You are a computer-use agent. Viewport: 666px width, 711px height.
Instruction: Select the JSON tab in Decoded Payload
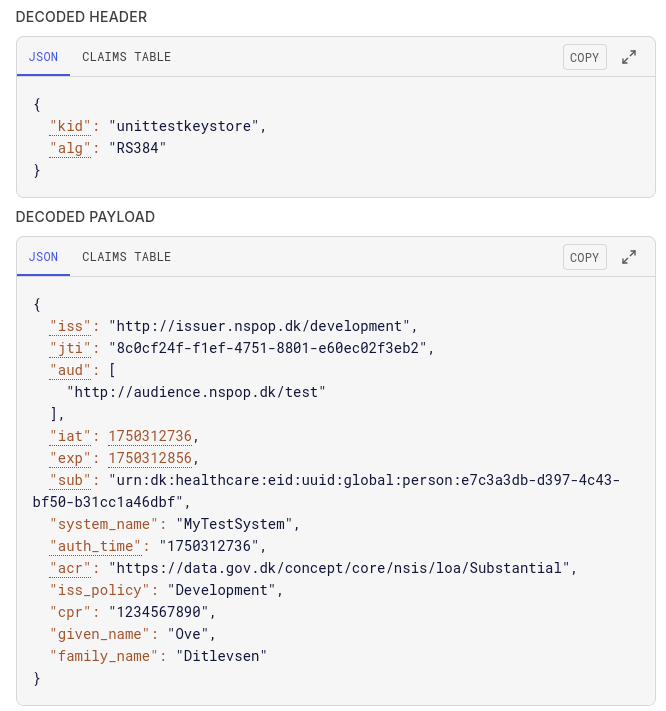(x=43, y=257)
